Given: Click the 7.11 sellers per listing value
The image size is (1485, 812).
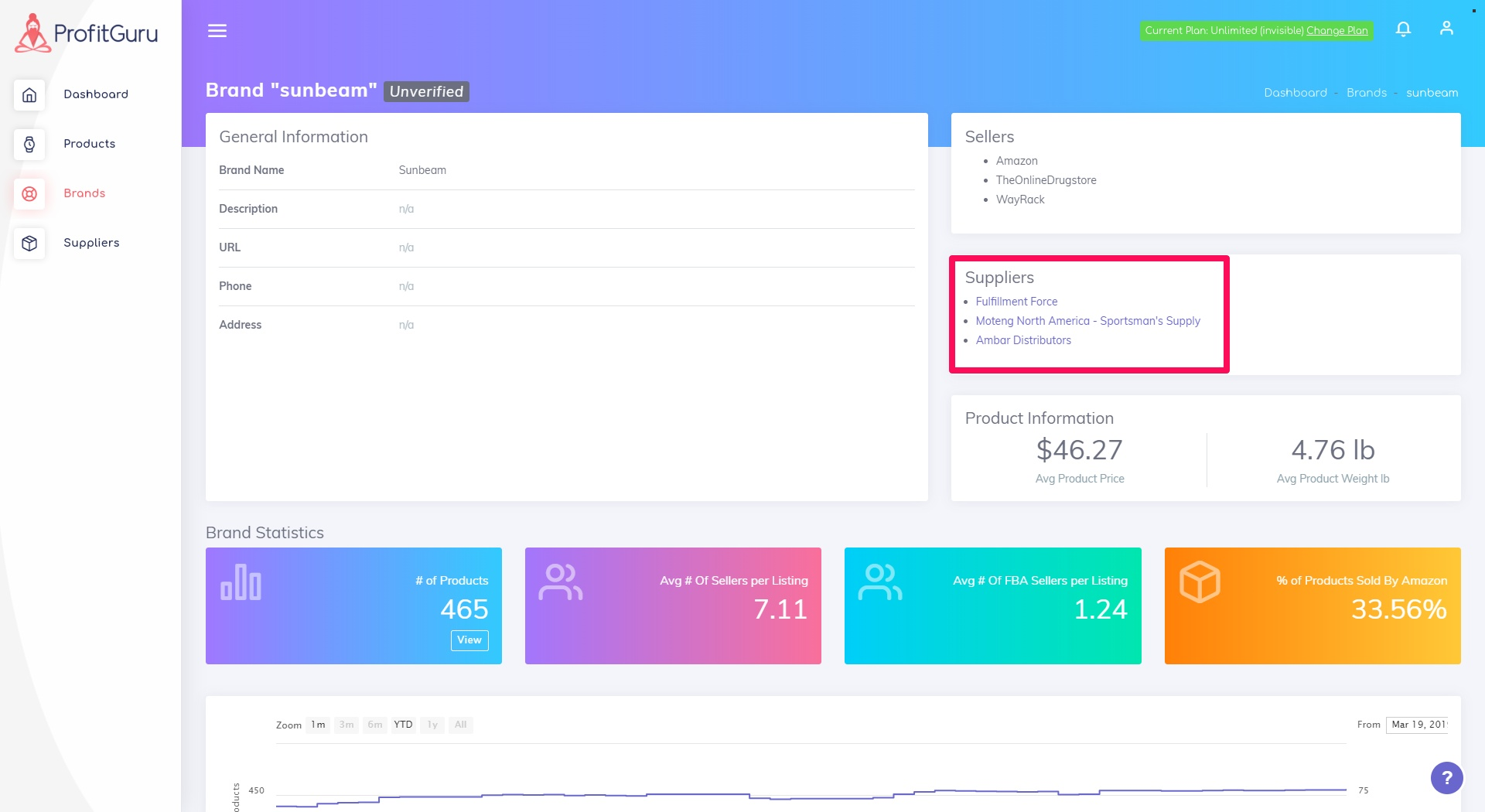Looking at the screenshot, I should click(x=780, y=609).
